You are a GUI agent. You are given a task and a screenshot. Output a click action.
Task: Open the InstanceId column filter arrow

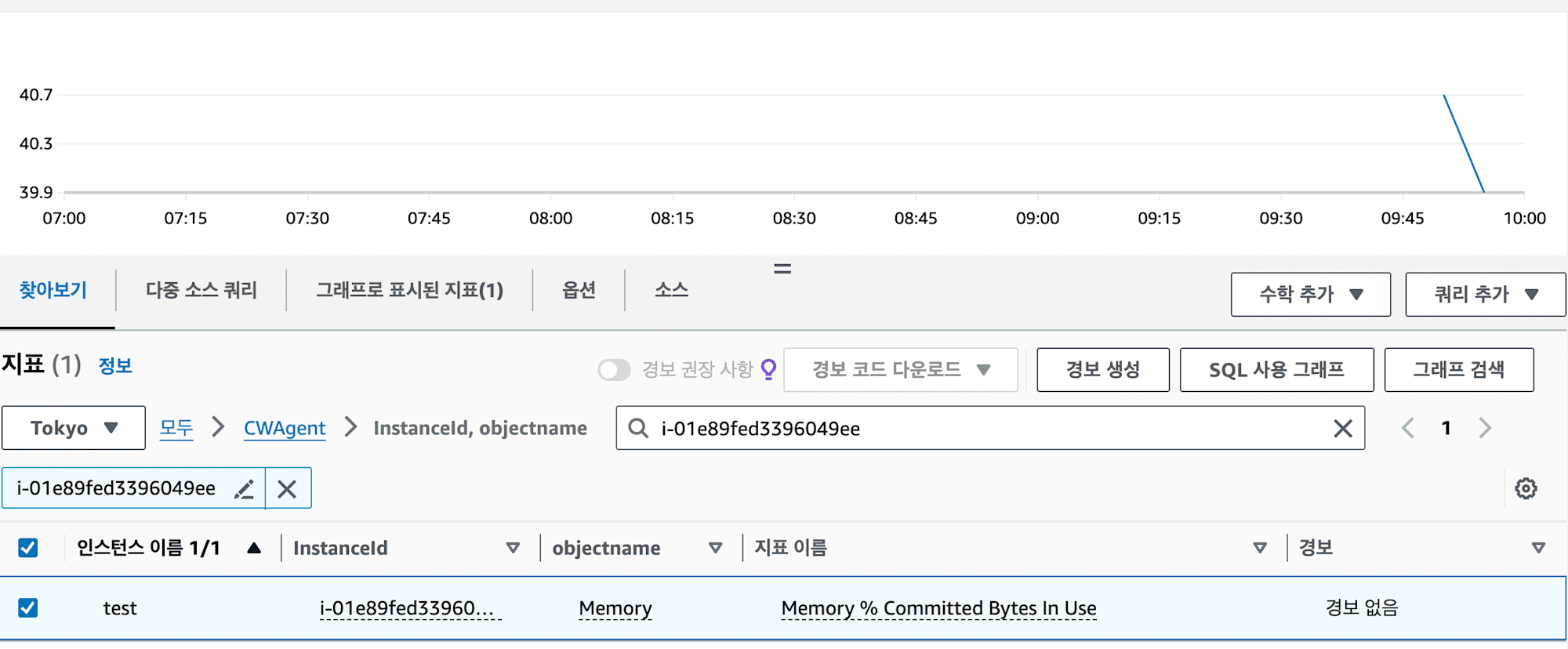click(513, 548)
